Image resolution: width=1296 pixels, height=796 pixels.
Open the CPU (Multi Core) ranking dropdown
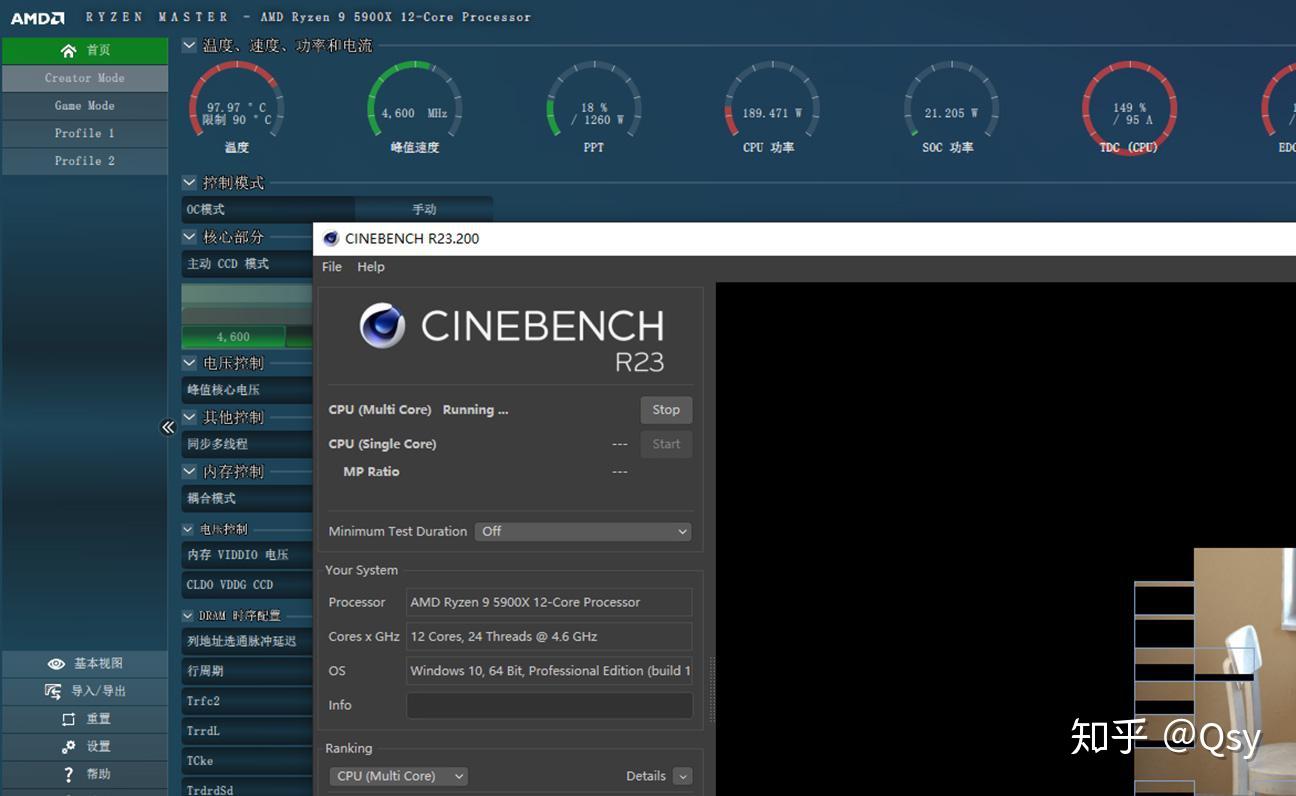click(x=398, y=776)
